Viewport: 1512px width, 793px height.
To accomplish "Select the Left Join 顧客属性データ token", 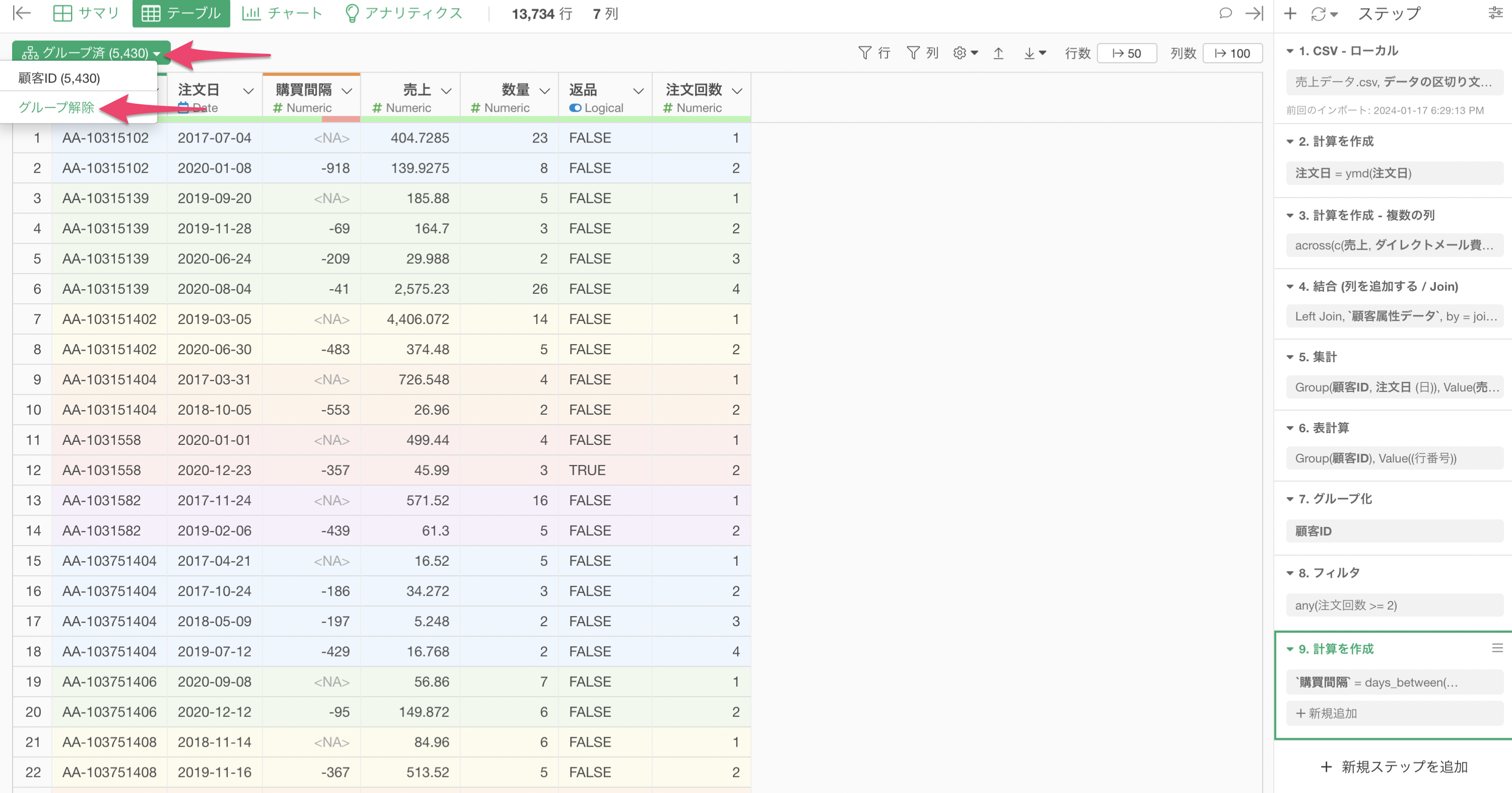I will (x=1395, y=316).
